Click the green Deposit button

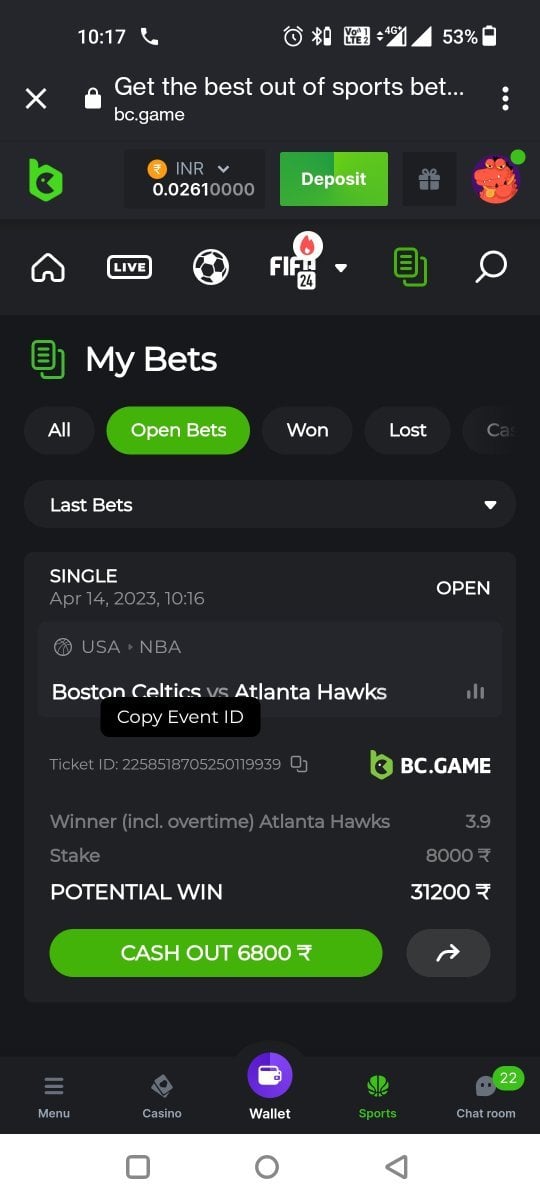[334, 179]
